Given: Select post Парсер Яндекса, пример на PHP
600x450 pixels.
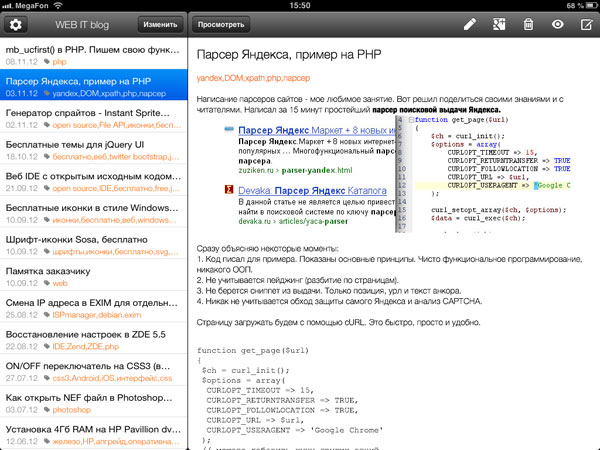Looking at the screenshot, I should [94, 85].
